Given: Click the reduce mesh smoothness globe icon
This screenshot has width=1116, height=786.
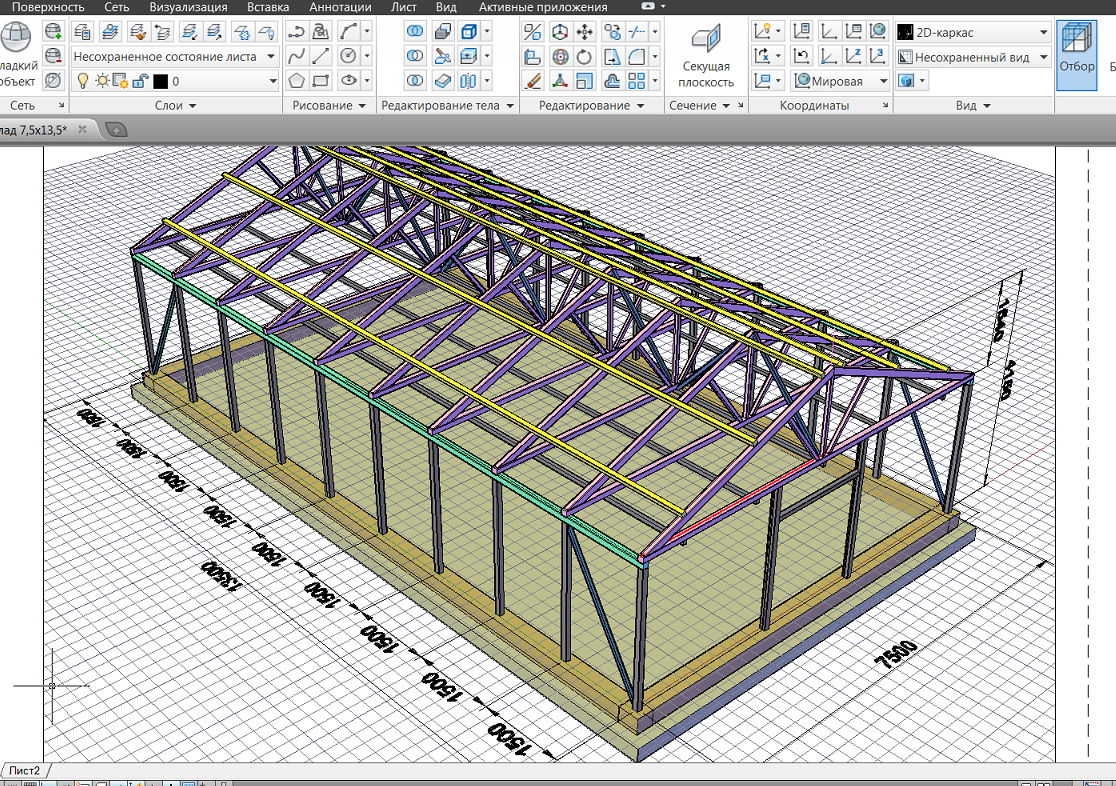Looking at the screenshot, I should [53, 56].
